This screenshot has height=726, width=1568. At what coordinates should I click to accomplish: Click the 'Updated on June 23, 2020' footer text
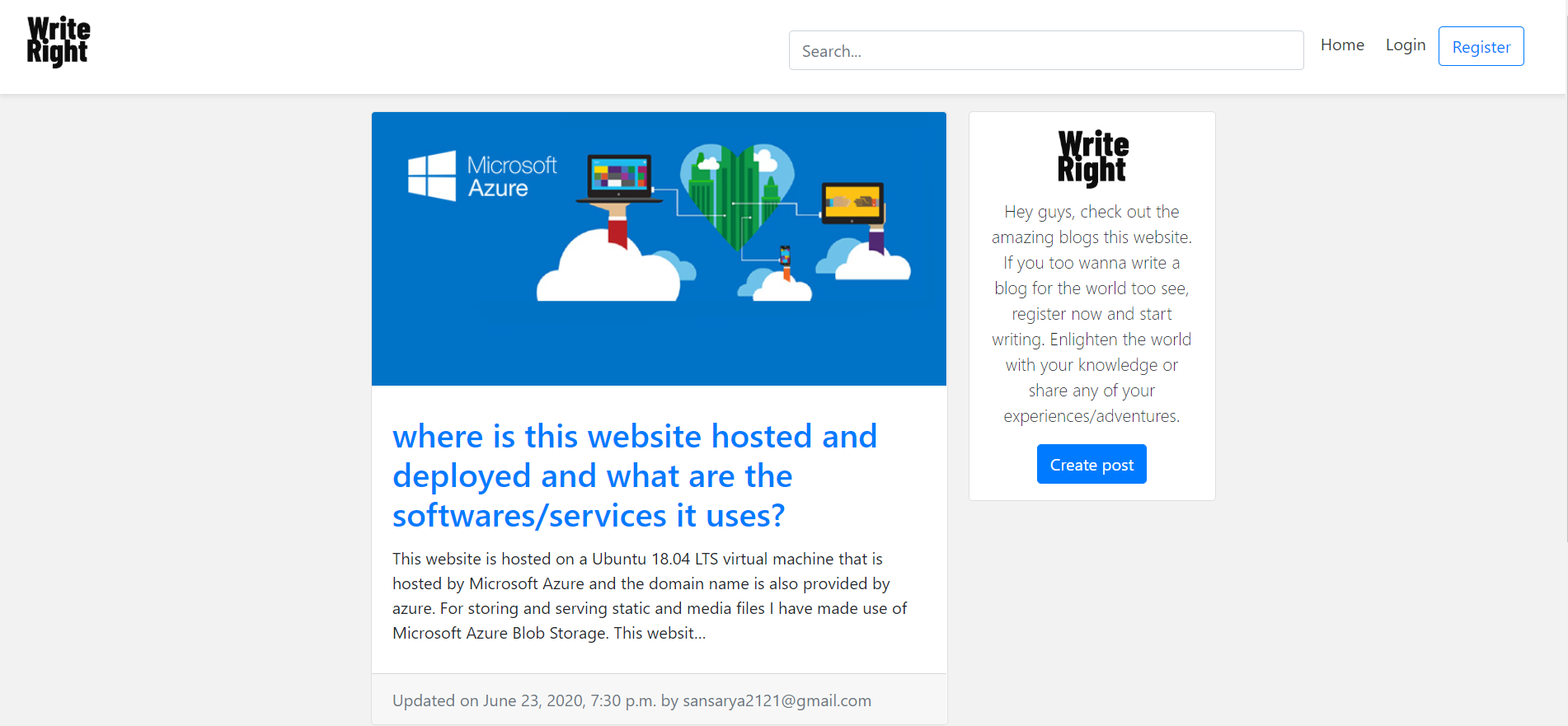coord(631,700)
